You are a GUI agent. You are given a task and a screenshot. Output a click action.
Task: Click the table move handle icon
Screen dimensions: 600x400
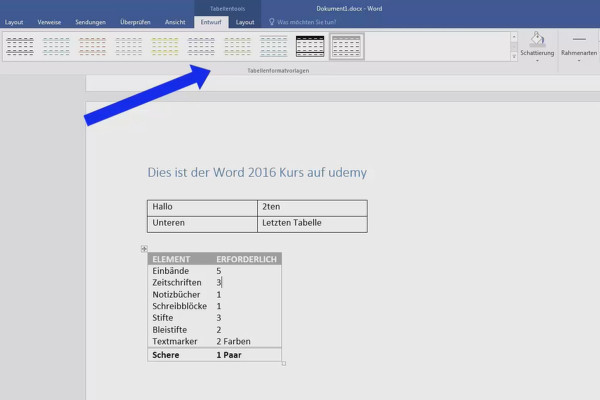(144, 249)
